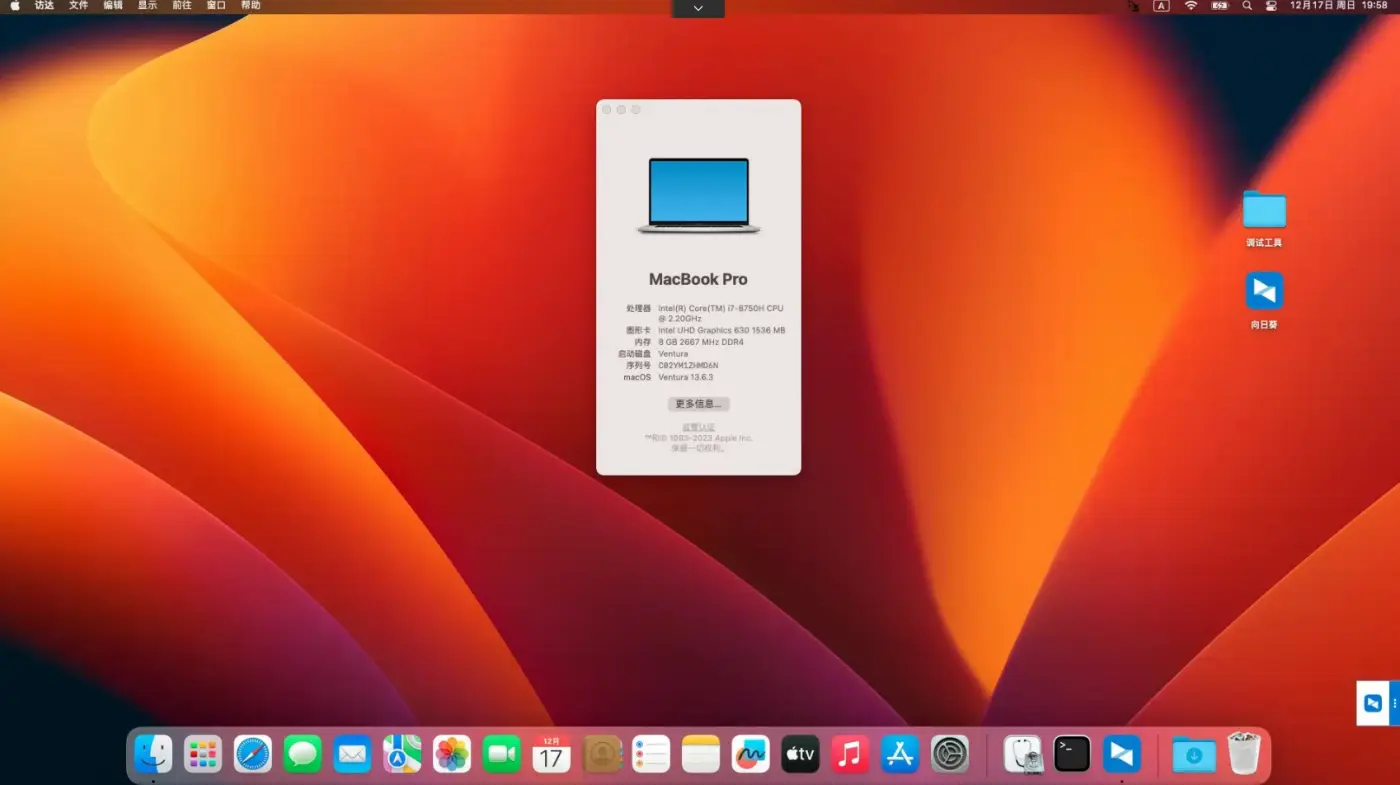
Task: Expand the Downloads stack in the Dock
Action: coord(1192,754)
